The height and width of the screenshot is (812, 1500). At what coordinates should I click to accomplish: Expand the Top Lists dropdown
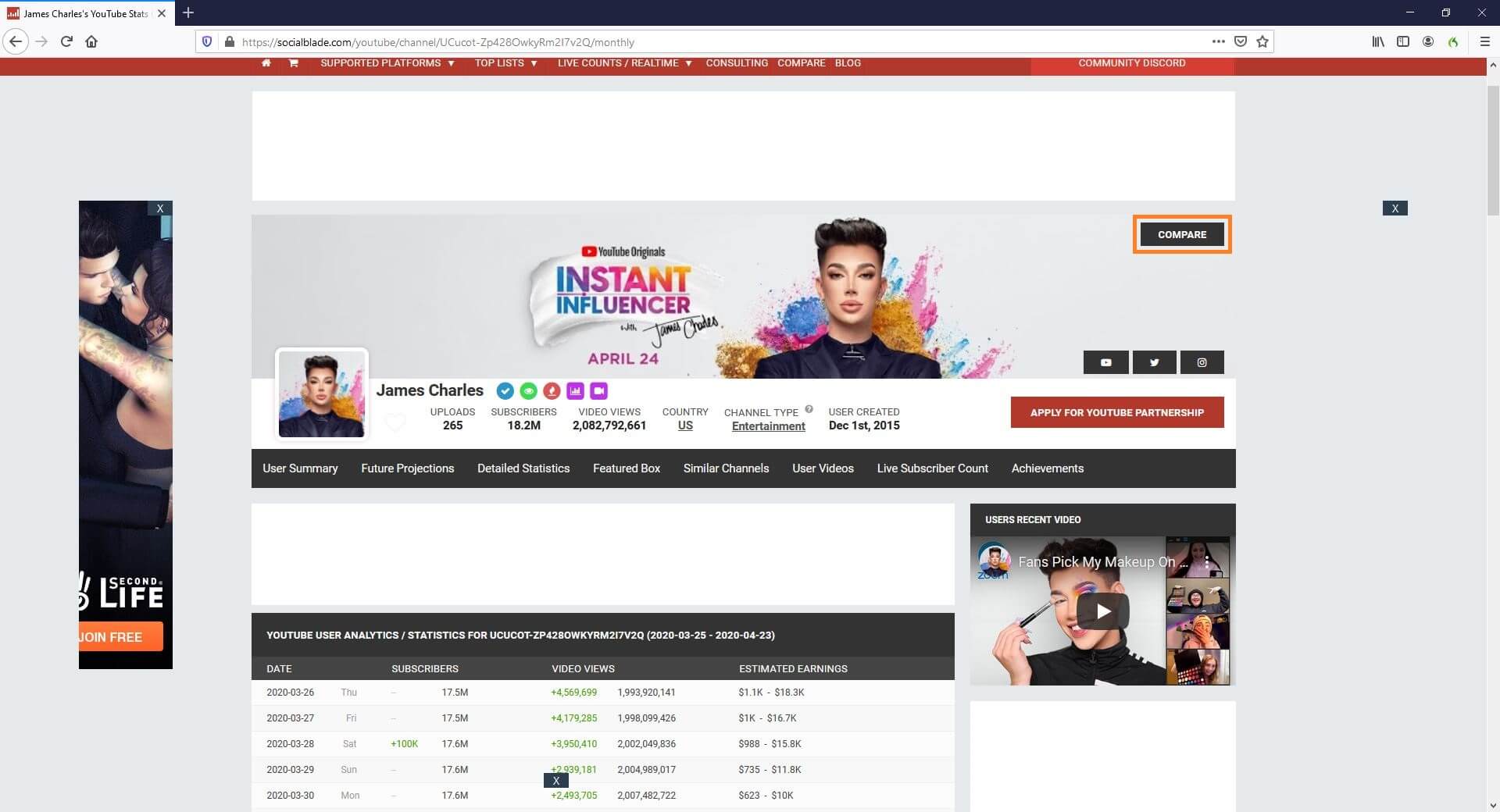click(x=505, y=63)
